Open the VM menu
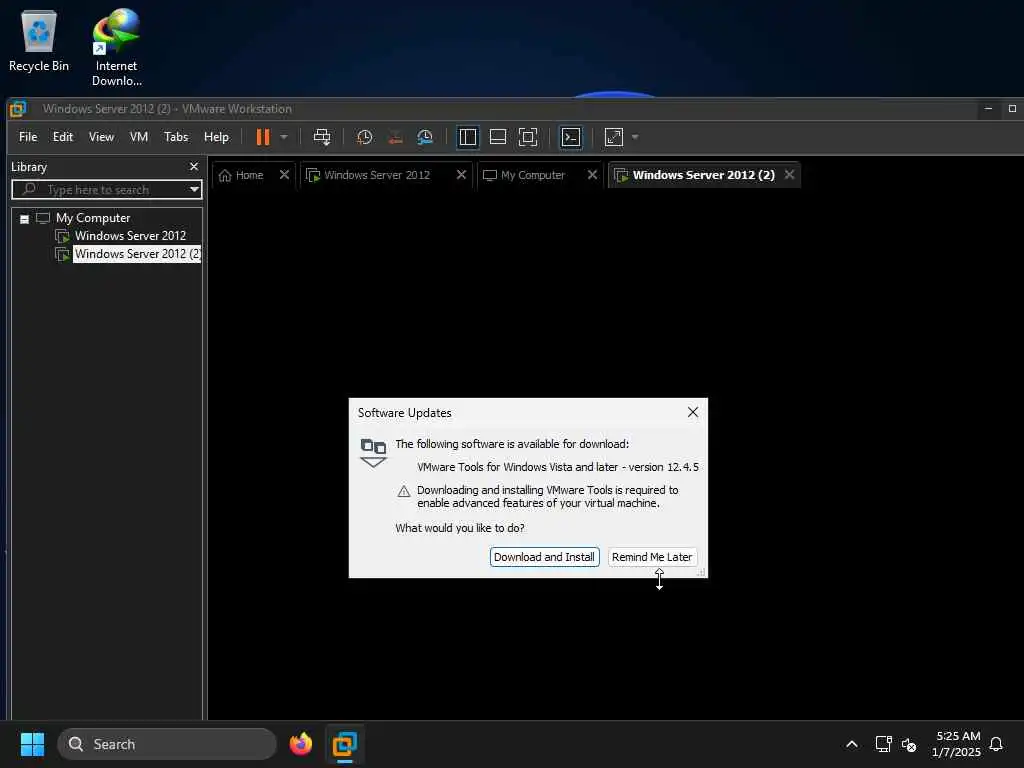The image size is (1024, 768). pos(138,137)
